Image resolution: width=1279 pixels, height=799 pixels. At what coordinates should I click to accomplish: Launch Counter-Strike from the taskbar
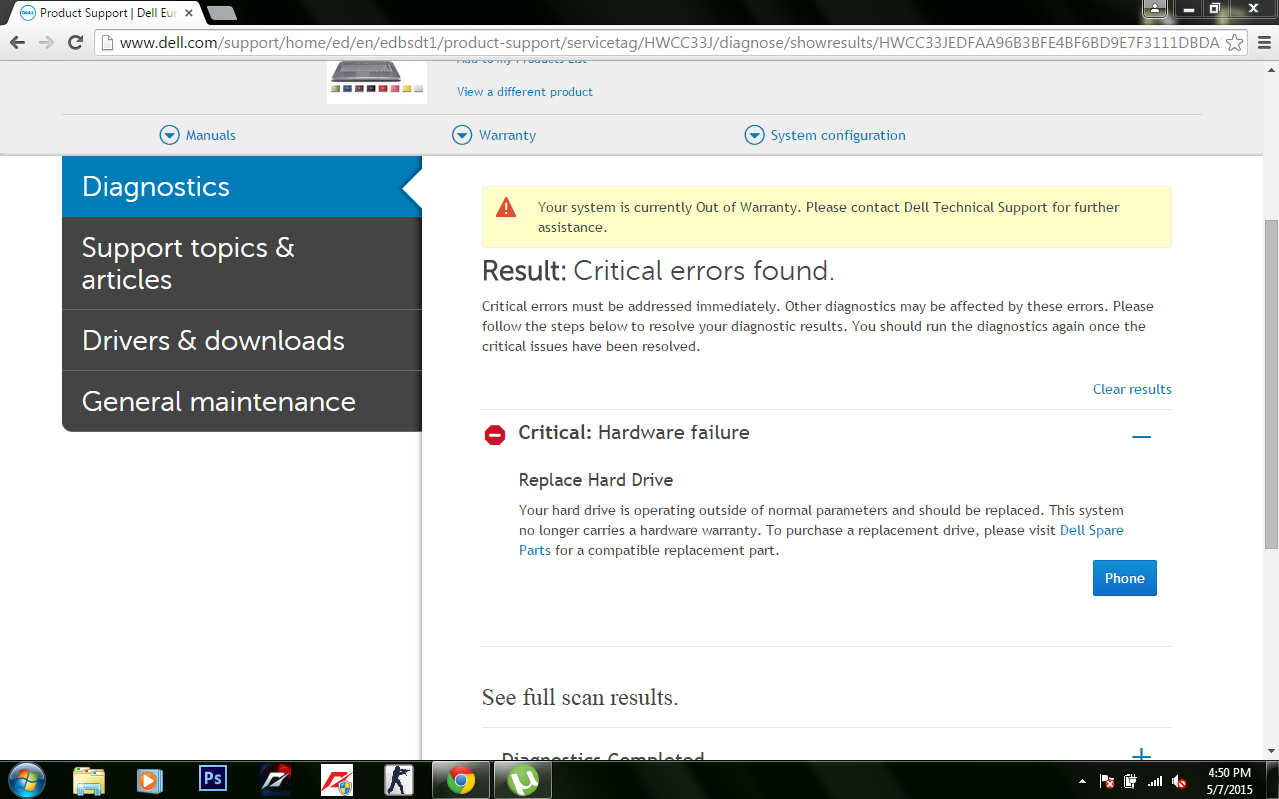pyautogui.click(x=398, y=780)
